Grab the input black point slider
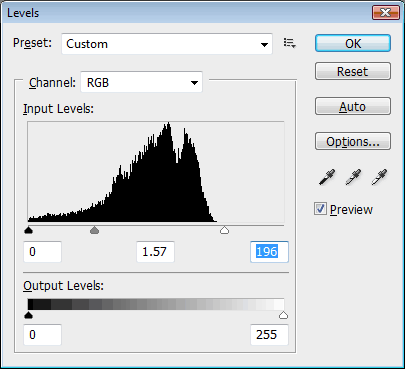The image size is (405, 369). tap(29, 230)
